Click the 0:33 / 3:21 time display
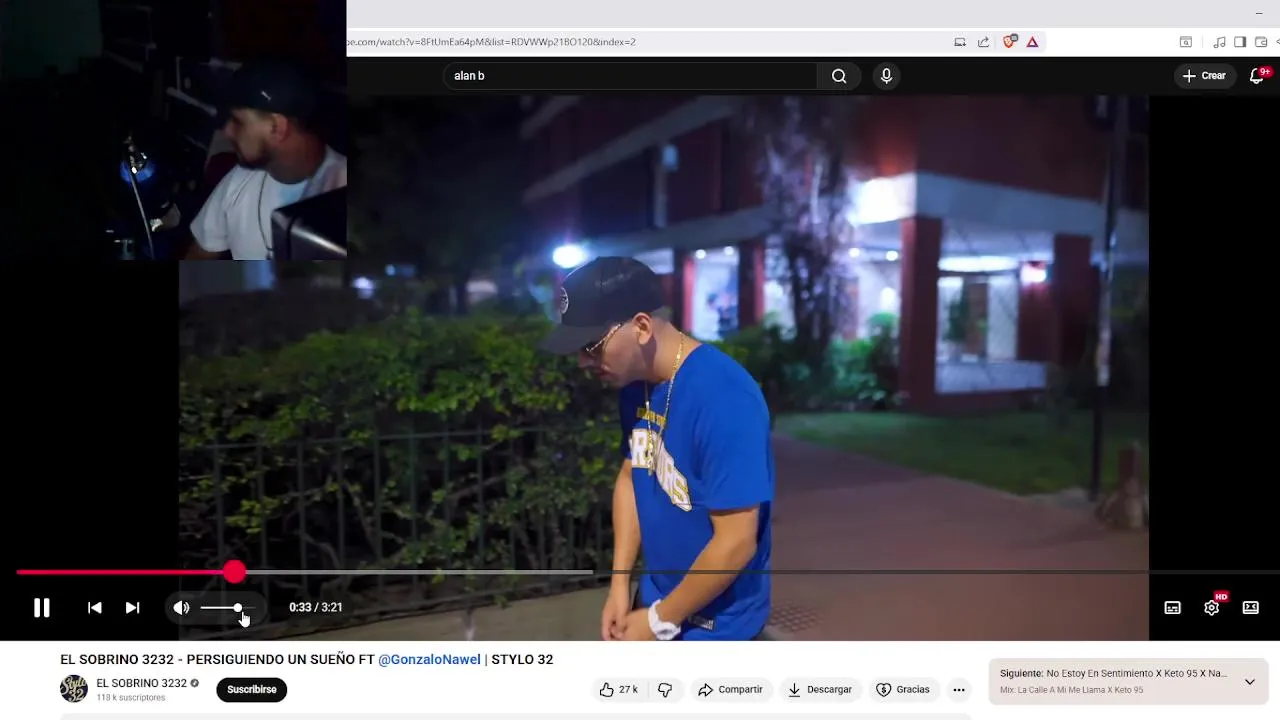The image size is (1280, 720). pos(315,607)
